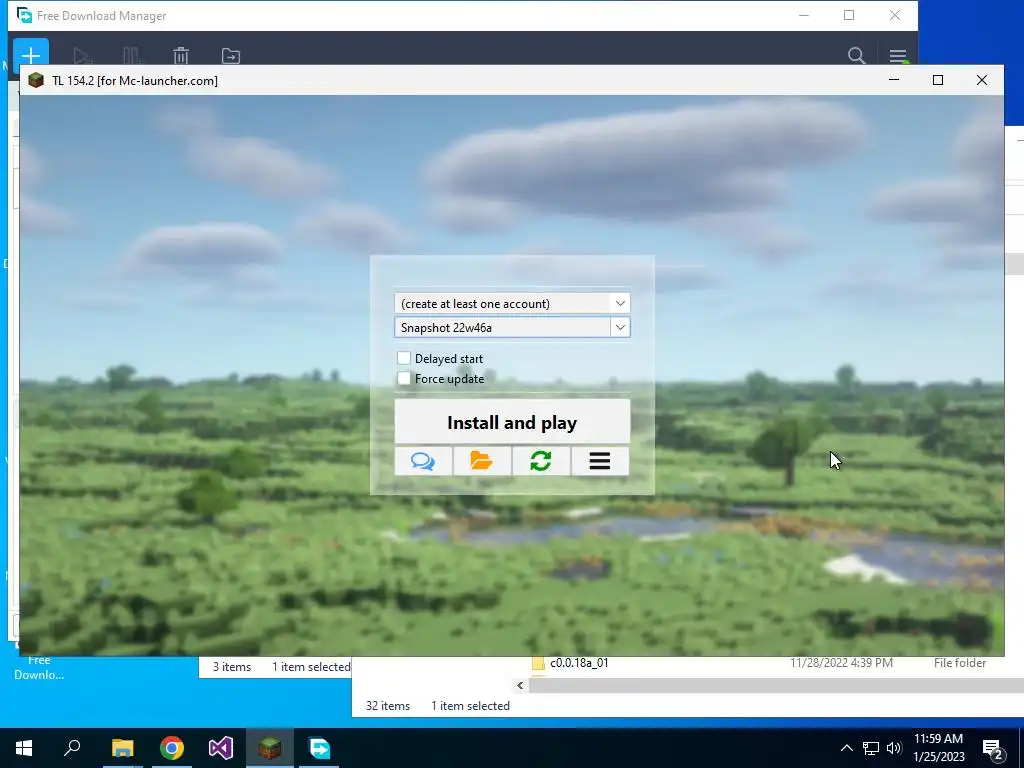Open Free Download Manager main menu
Screen dimensions: 1024x768
tap(898, 56)
